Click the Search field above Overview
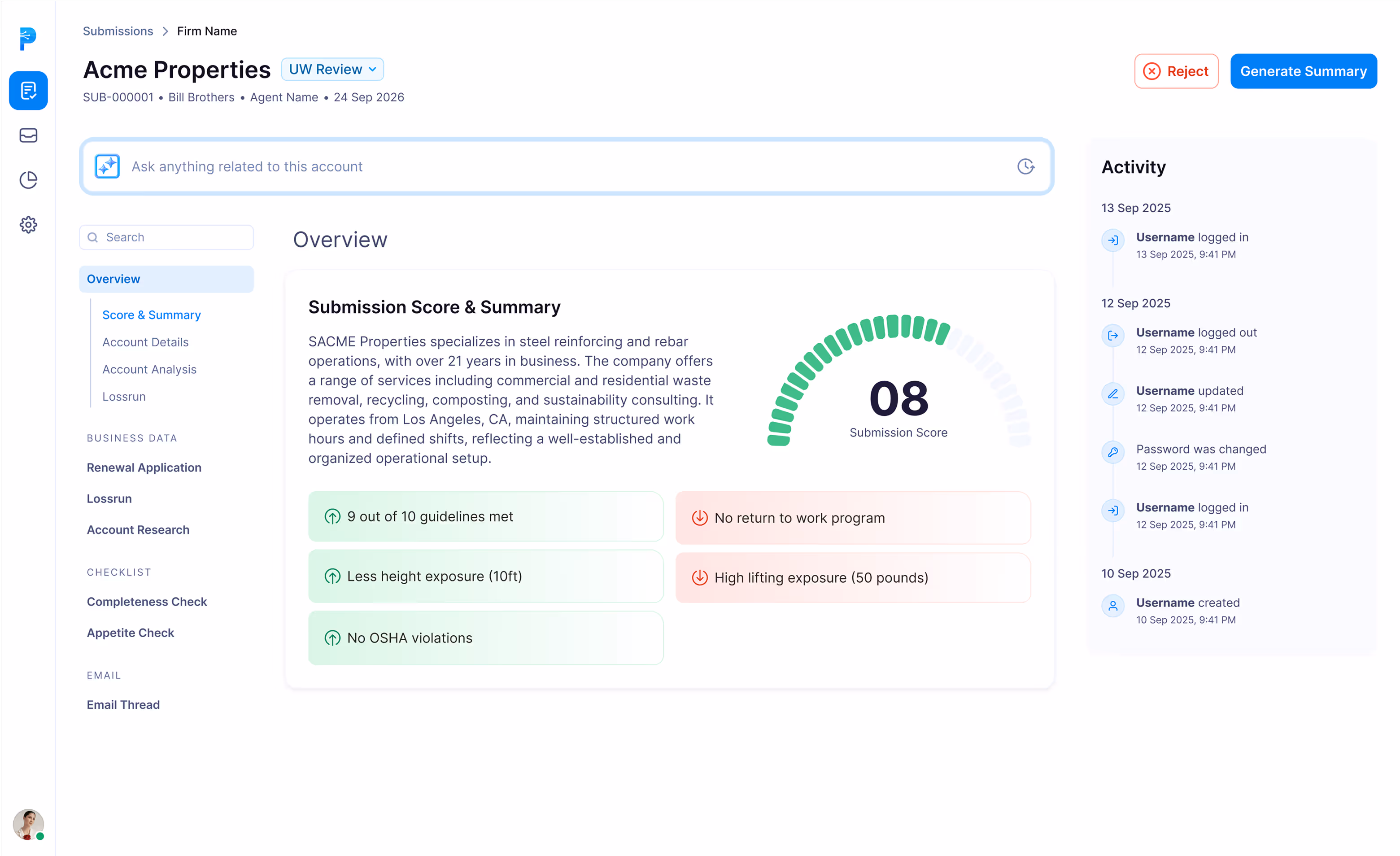This screenshot has width=1400, height=856. click(x=166, y=237)
